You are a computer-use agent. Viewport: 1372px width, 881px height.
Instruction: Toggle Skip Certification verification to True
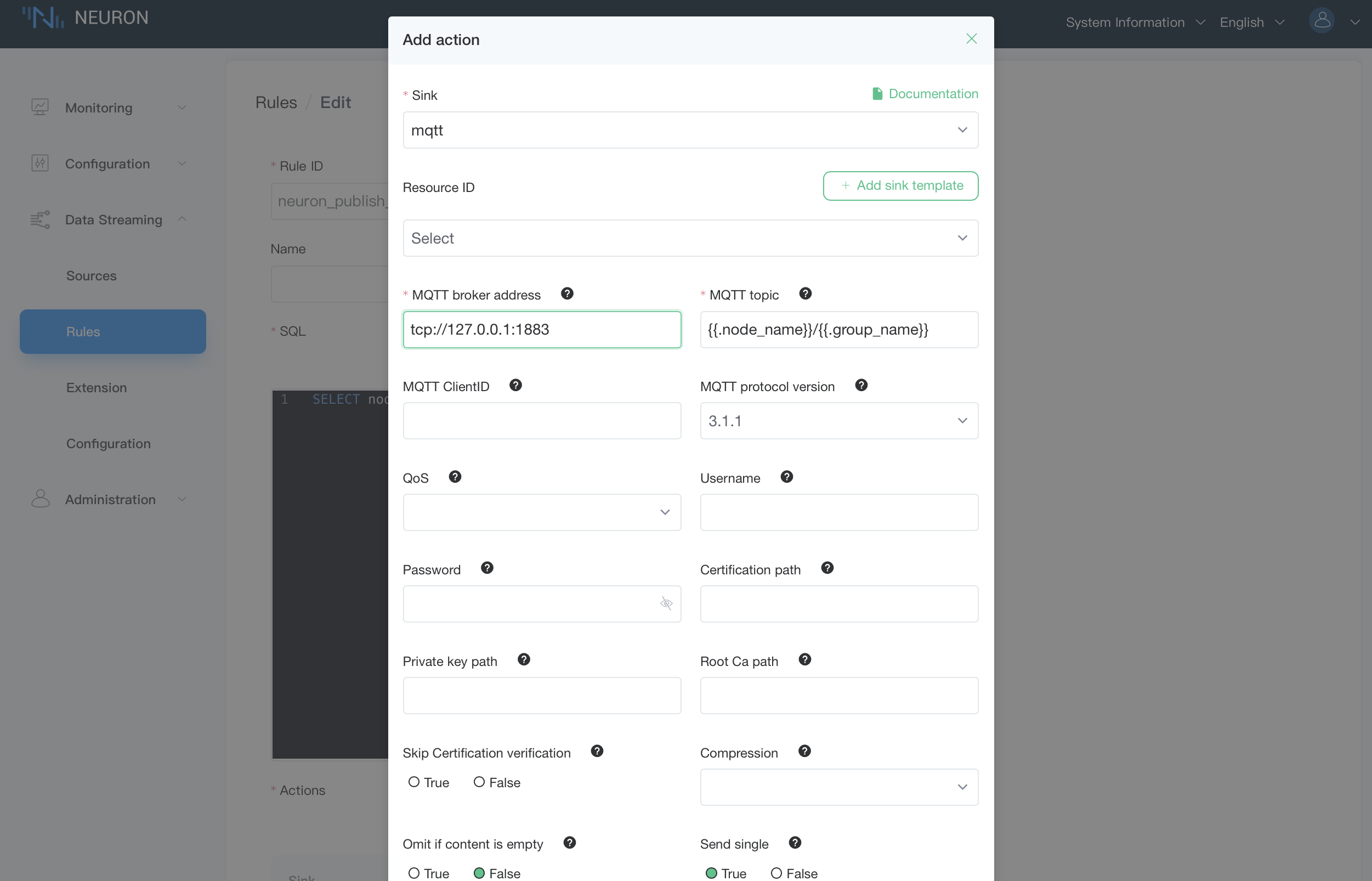point(413,782)
